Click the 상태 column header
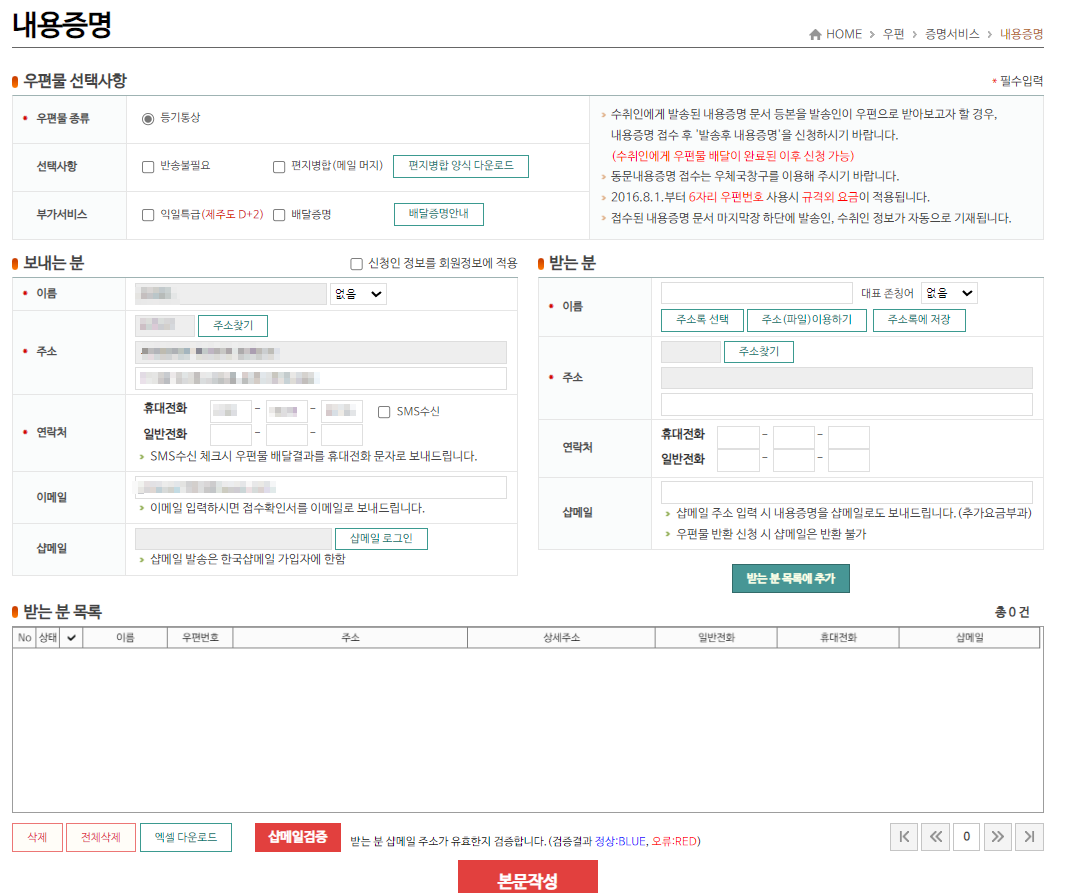Viewport: 1077px width, 893px height. click(47, 637)
